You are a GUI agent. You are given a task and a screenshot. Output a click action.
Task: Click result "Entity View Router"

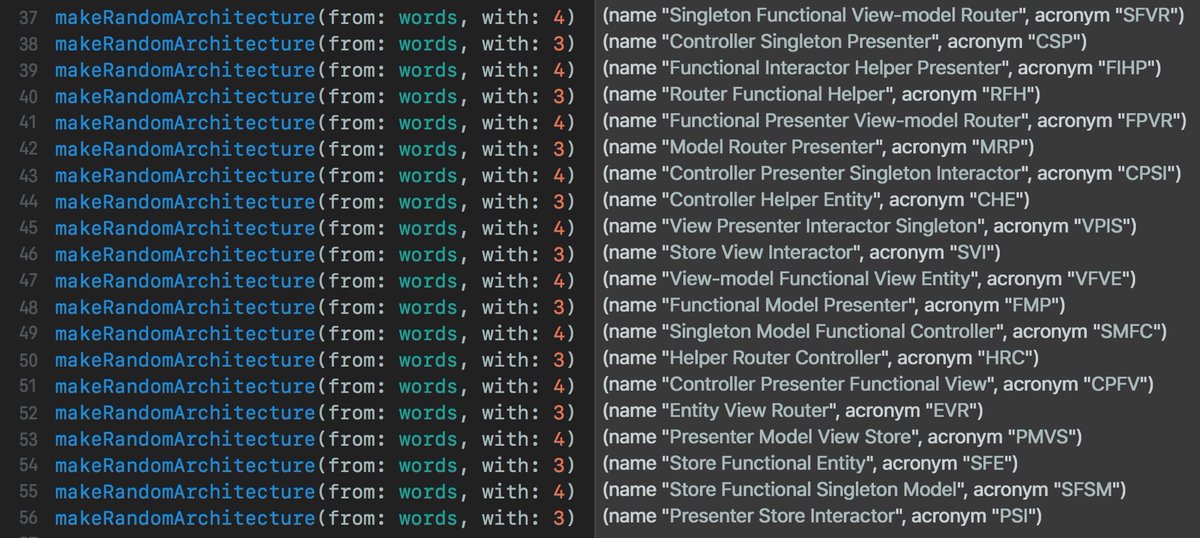[x=794, y=413]
